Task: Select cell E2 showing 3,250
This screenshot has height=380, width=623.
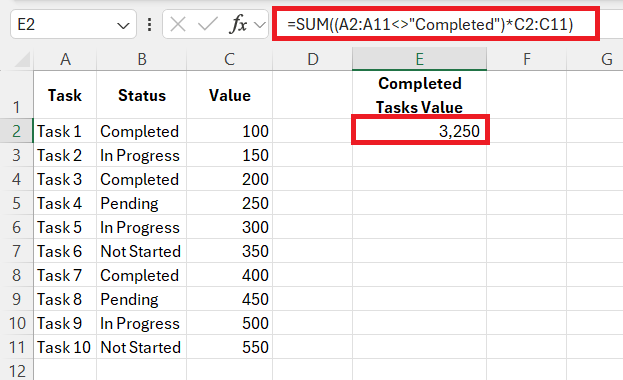Action: [x=420, y=131]
